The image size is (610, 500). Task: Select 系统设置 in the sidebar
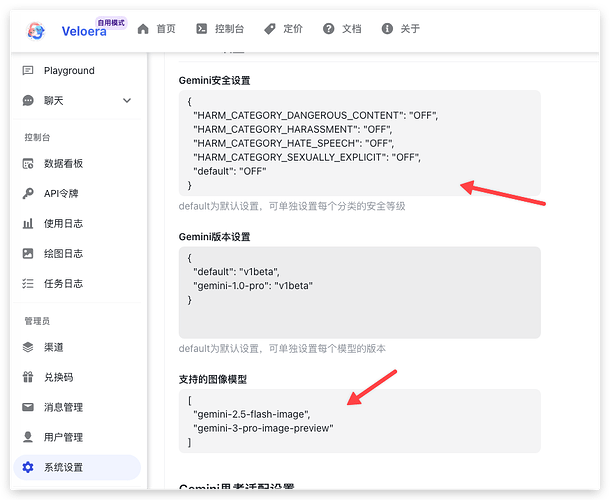(77, 467)
